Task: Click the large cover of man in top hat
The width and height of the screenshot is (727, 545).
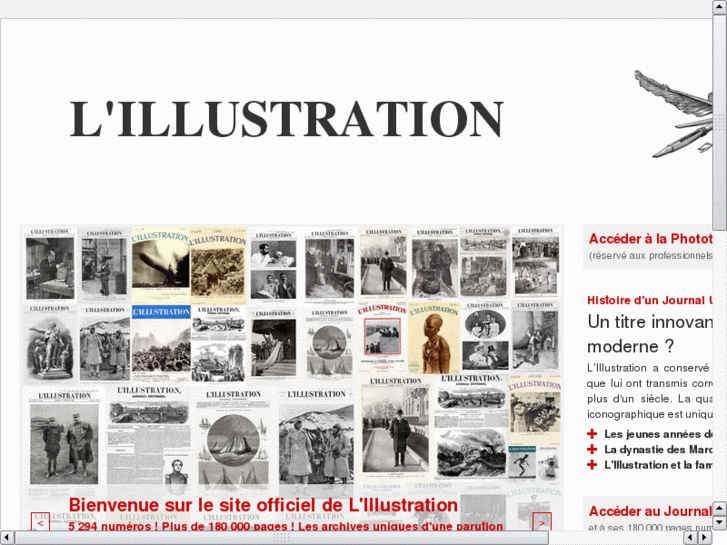Action: point(396,427)
